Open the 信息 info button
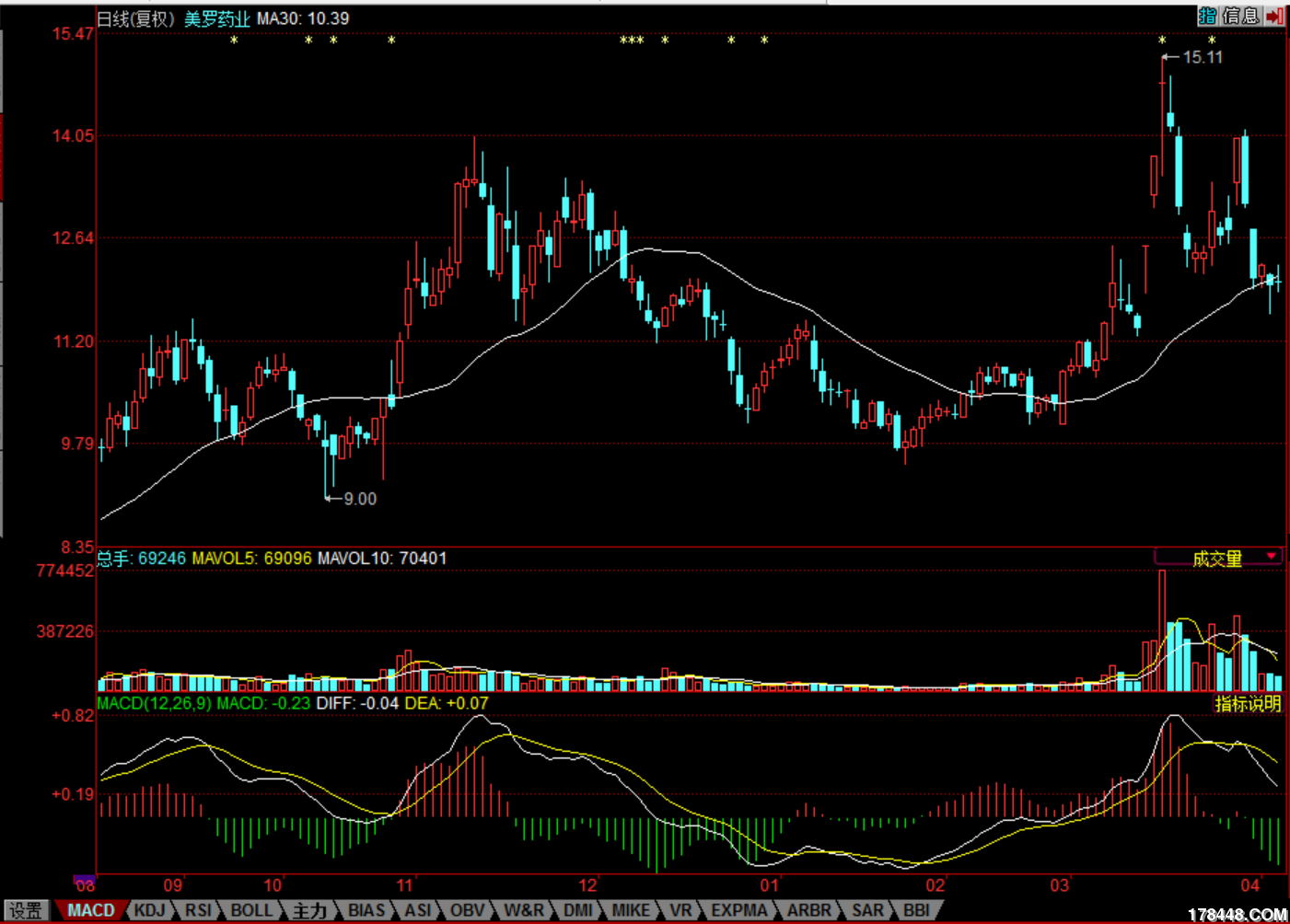This screenshot has height=924, width=1290. [1241, 16]
